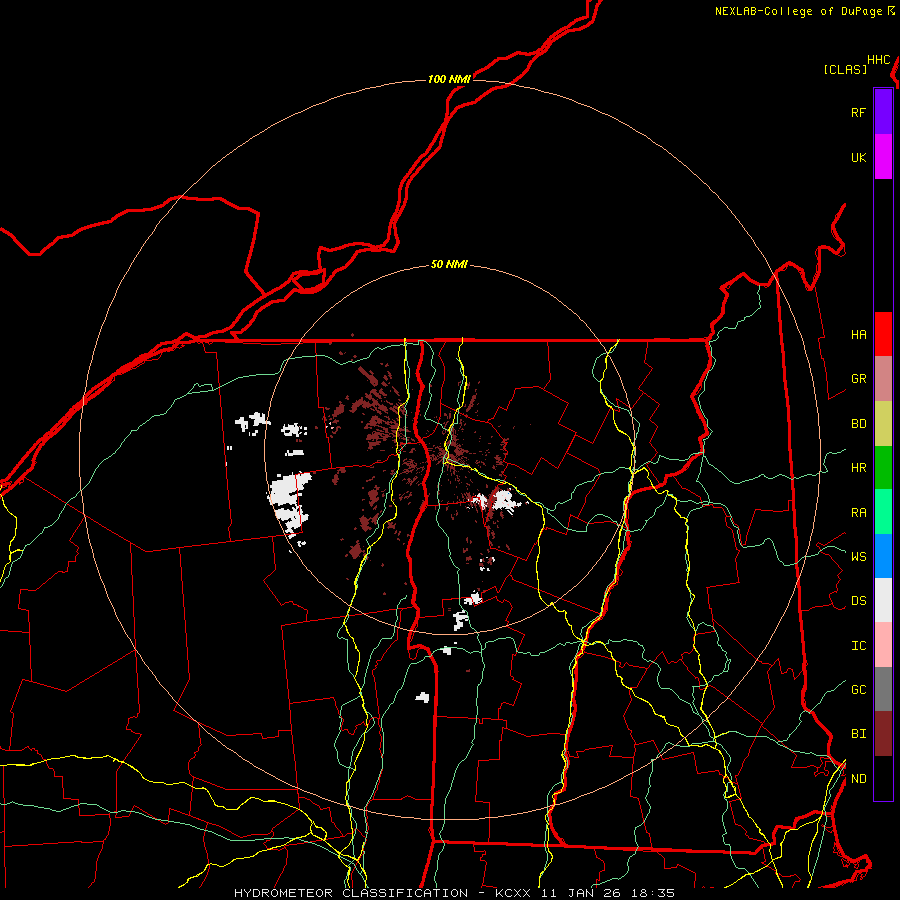The width and height of the screenshot is (900, 900).
Task: Click the 'RA' legend label
Action: coord(858,513)
